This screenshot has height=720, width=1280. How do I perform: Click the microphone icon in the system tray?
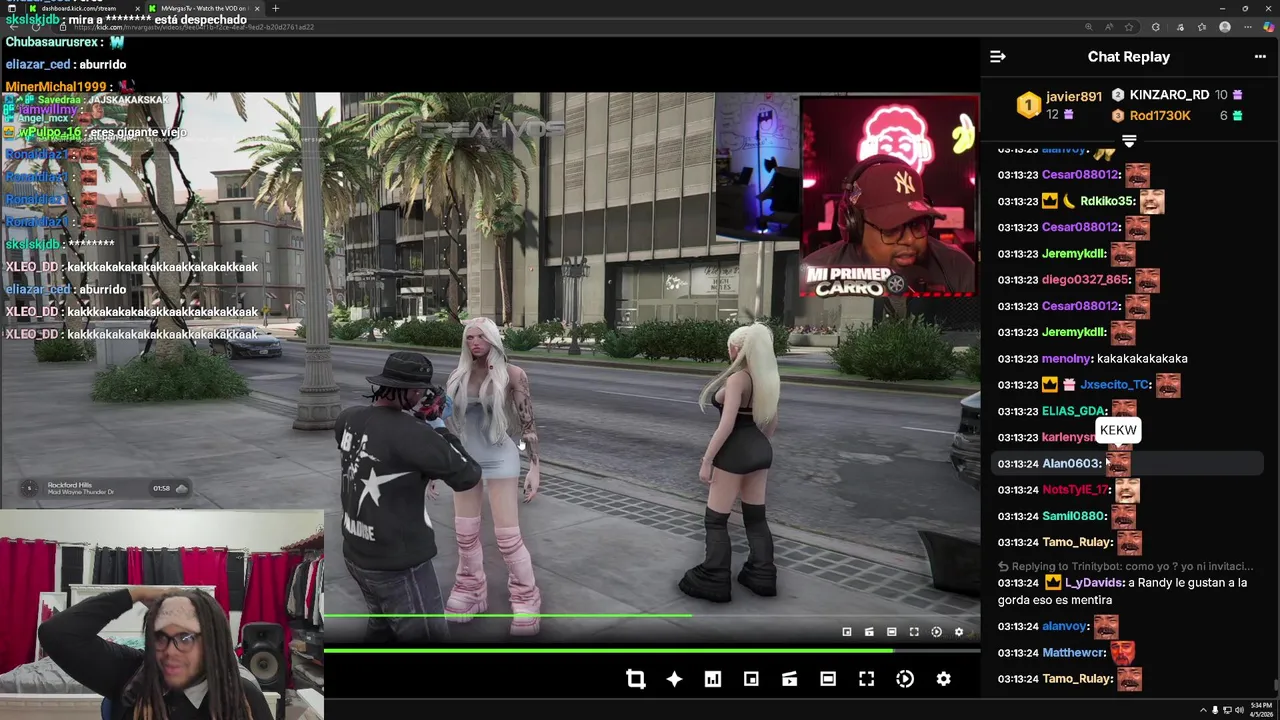click(1215, 710)
